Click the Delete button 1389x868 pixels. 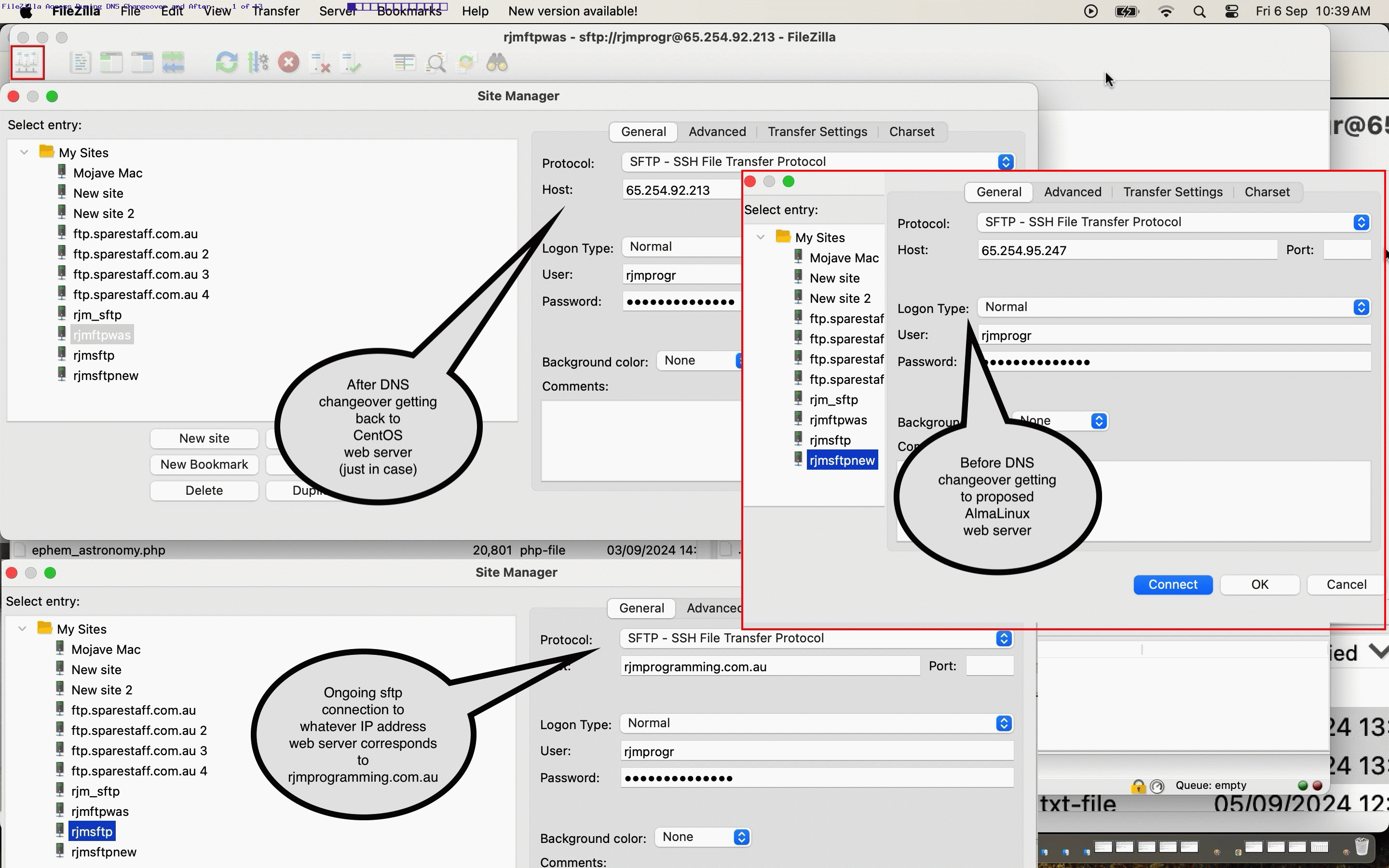pos(204,491)
